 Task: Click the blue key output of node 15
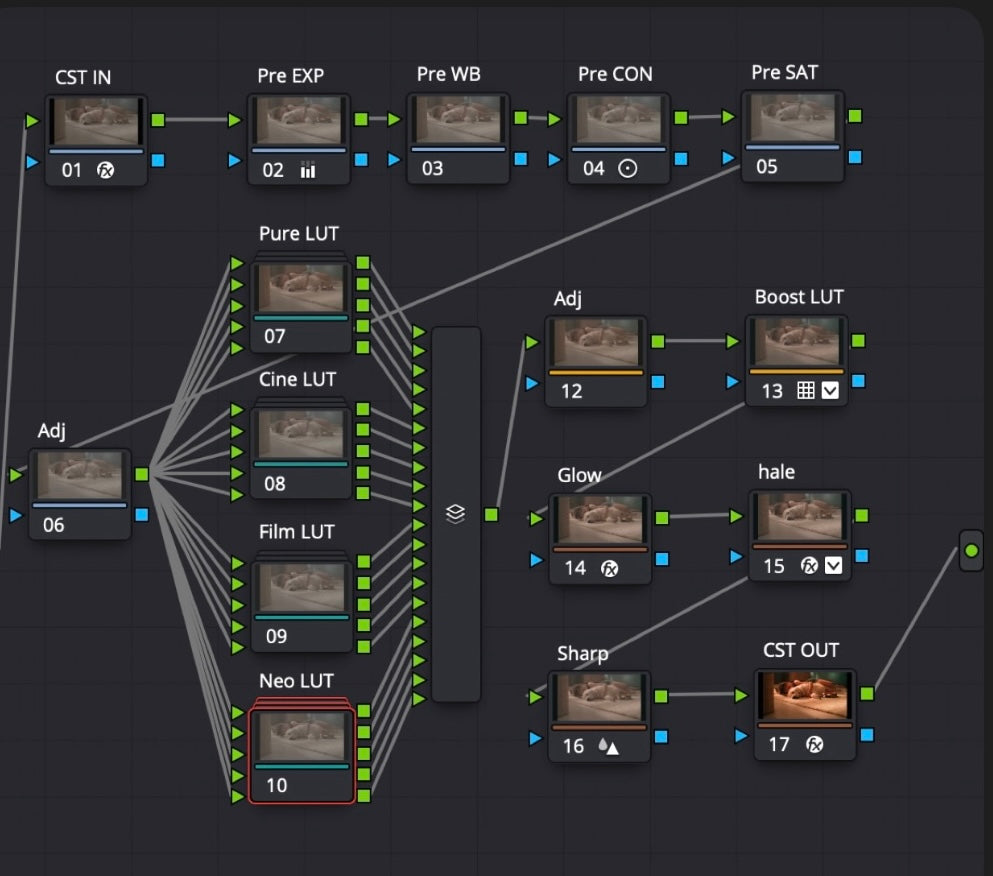862,555
